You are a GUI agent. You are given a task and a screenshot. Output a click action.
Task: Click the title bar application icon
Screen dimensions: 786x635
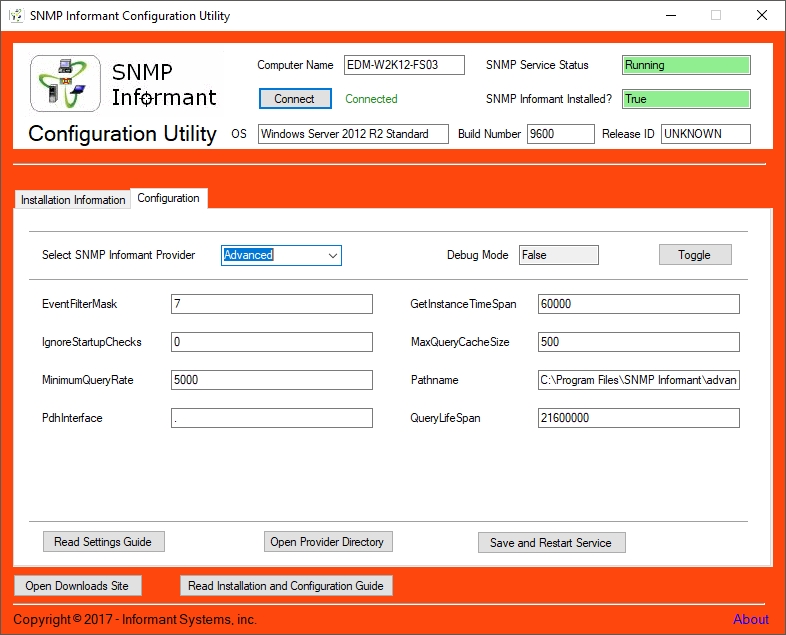16,16
